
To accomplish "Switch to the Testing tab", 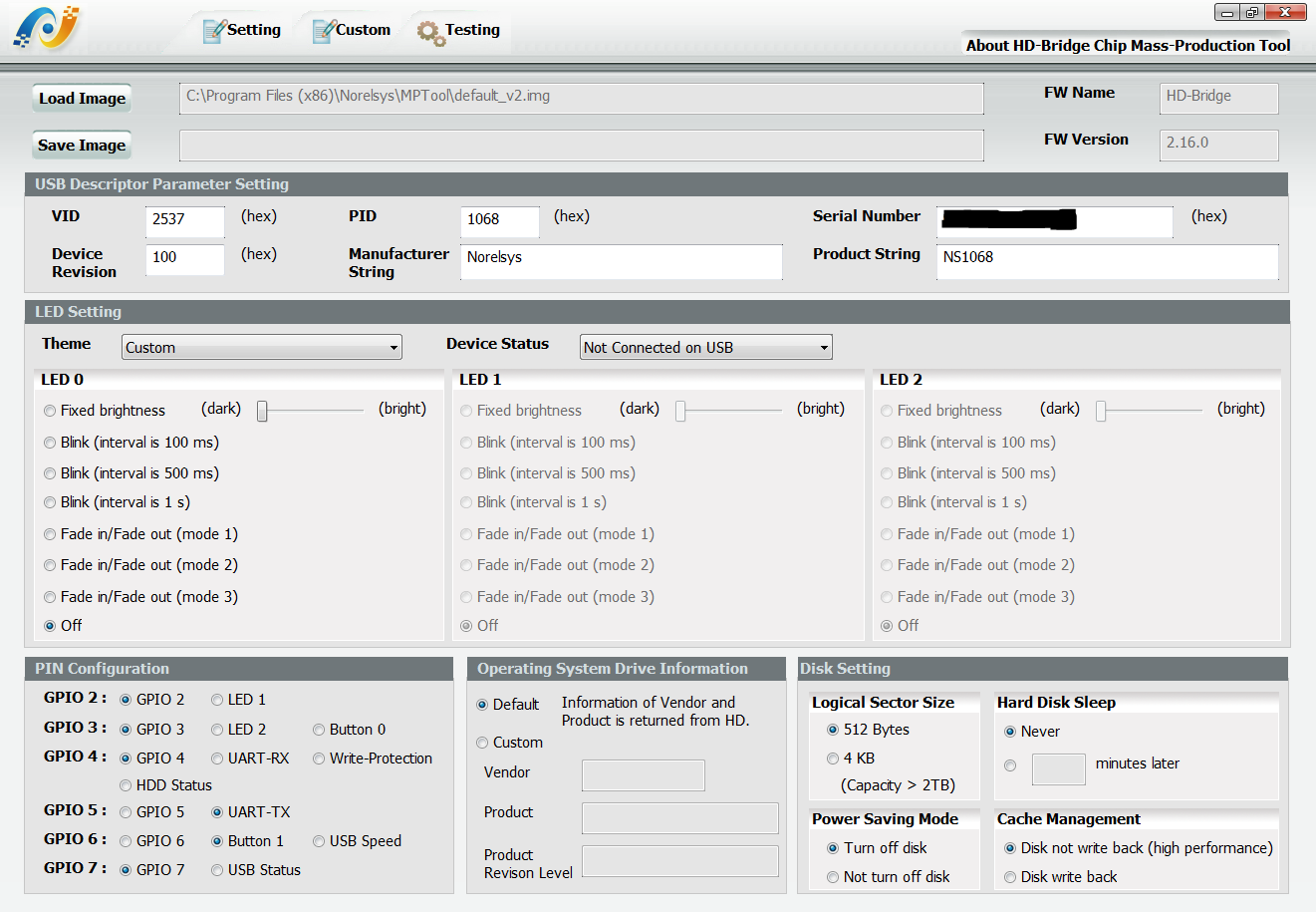I will (459, 30).
